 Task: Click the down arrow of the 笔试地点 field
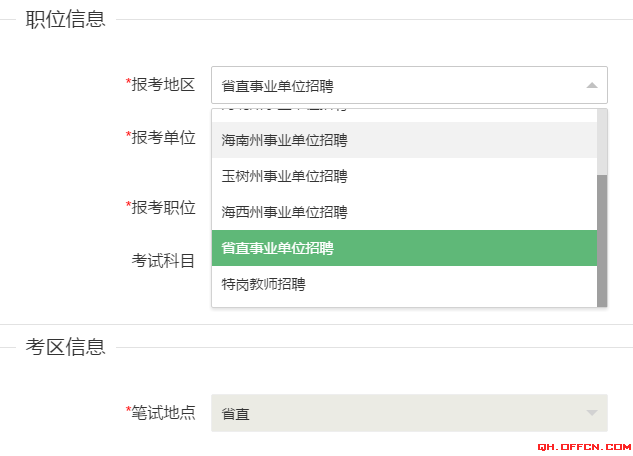592,413
